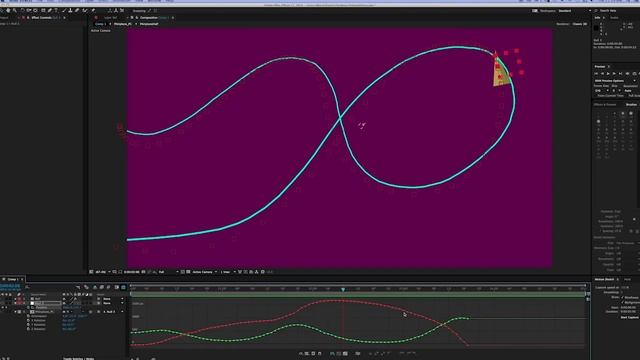640x360 pixels.
Task: Select the Zoom magnifier tool
Action: point(14,11)
